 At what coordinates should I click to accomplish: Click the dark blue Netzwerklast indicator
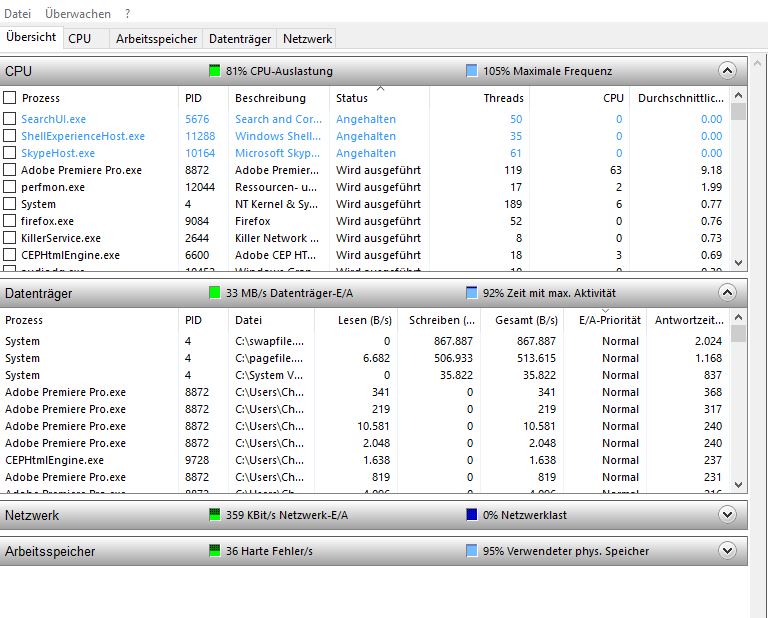click(x=472, y=515)
